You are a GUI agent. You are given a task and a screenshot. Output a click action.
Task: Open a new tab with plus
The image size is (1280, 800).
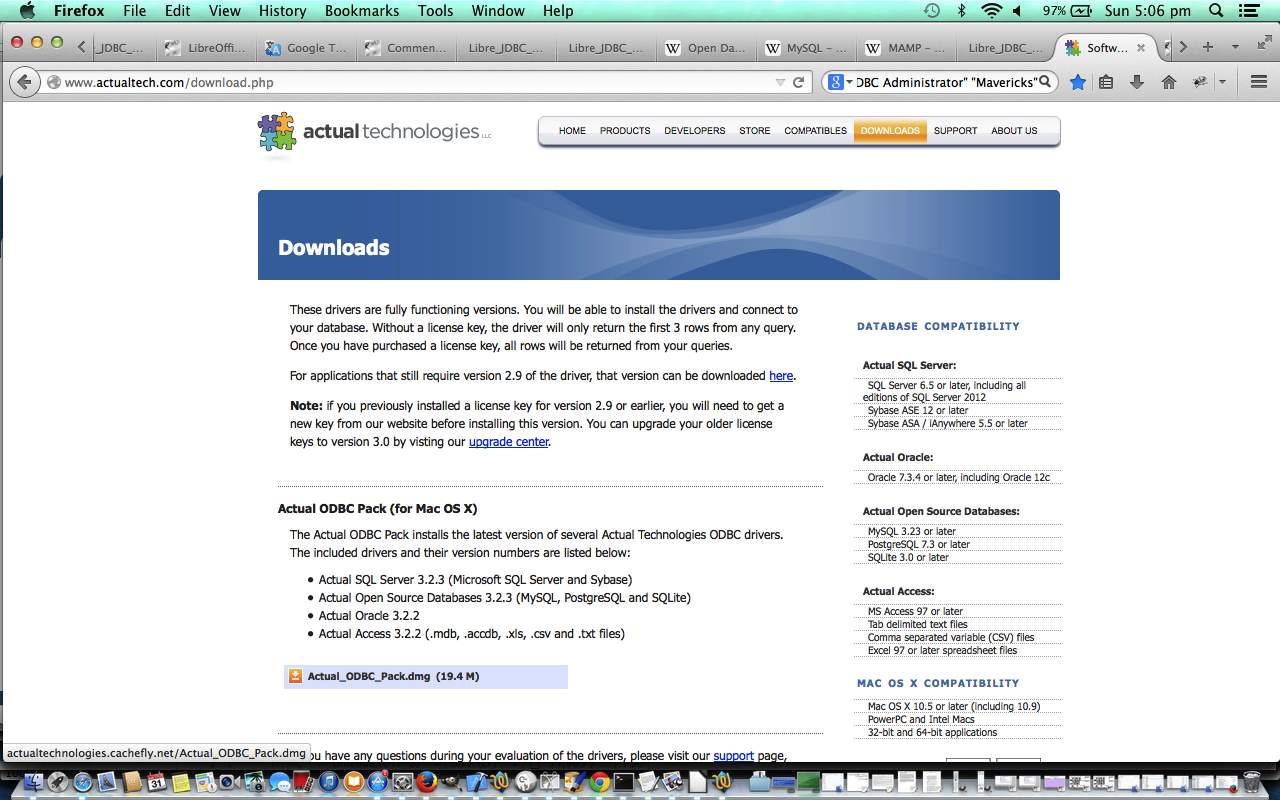click(1208, 47)
